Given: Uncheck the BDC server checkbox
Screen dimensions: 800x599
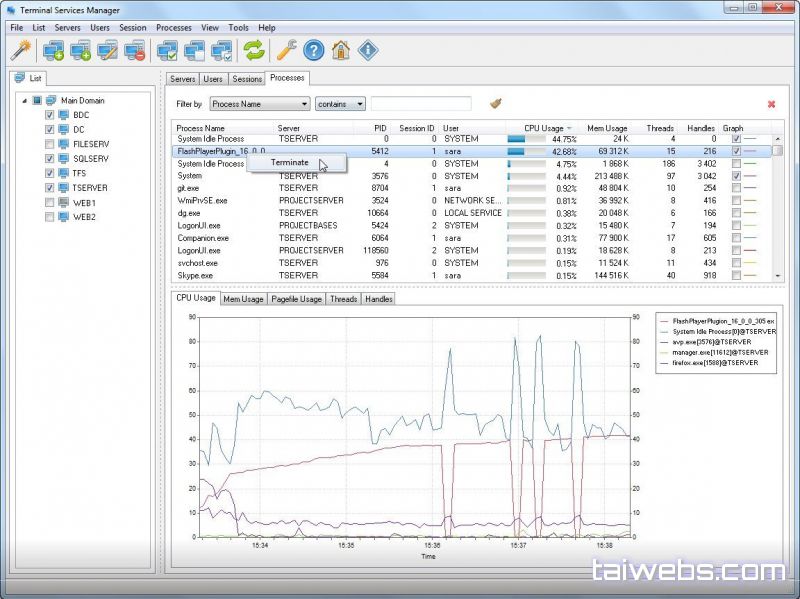Looking at the screenshot, I should 49,115.
